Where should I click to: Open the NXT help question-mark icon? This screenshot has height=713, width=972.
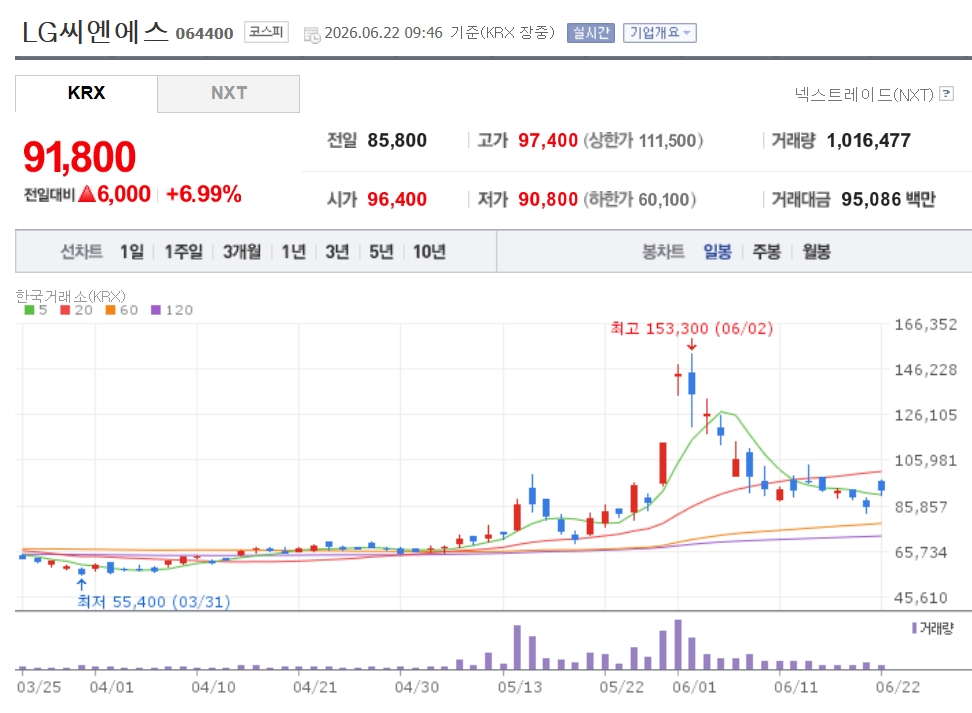tap(947, 94)
